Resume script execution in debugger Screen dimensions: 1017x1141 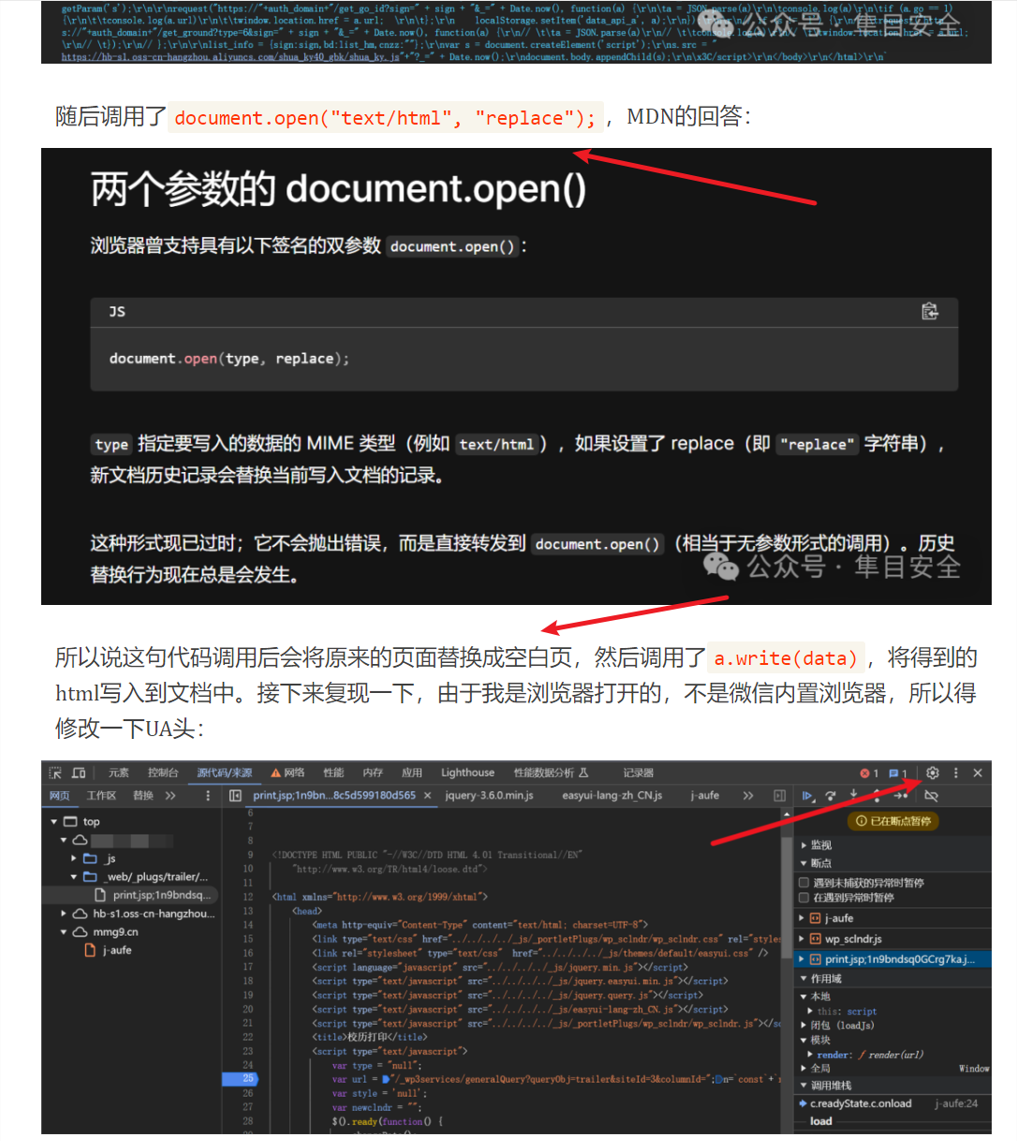click(x=808, y=796)
